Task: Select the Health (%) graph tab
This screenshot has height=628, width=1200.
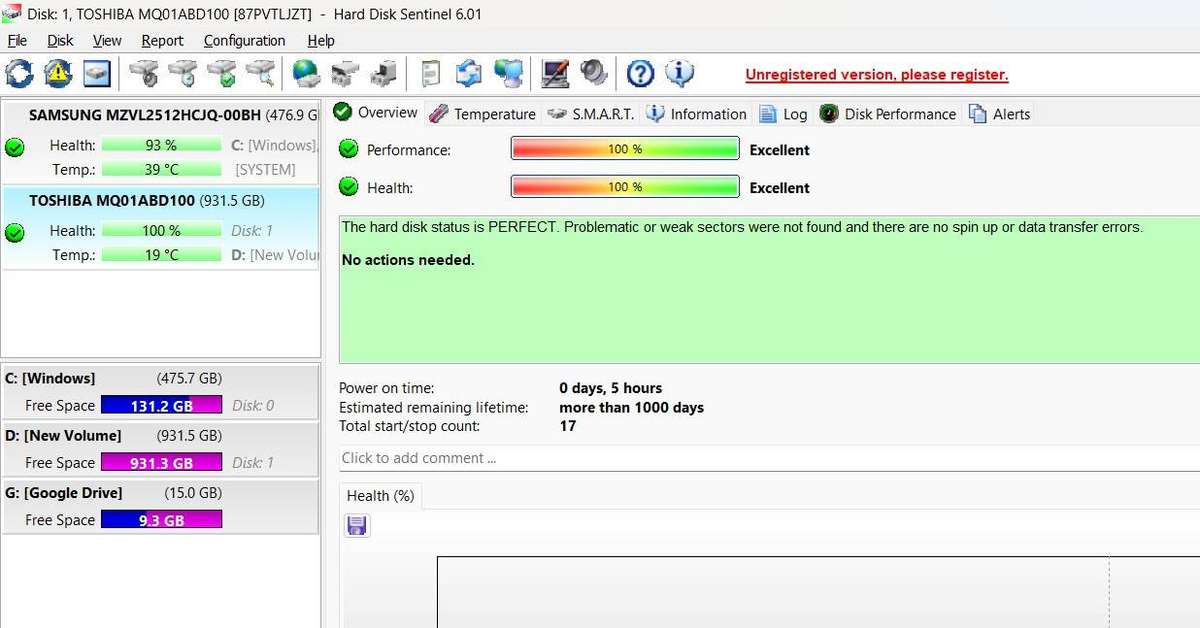Action: [x=380, y=495]
